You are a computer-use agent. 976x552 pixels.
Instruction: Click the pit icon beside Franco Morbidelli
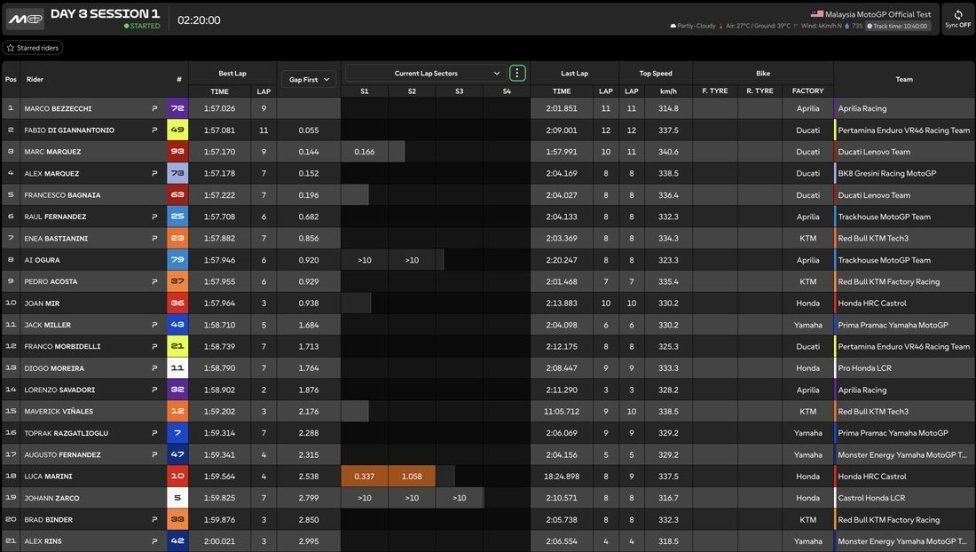click(154, 346)
